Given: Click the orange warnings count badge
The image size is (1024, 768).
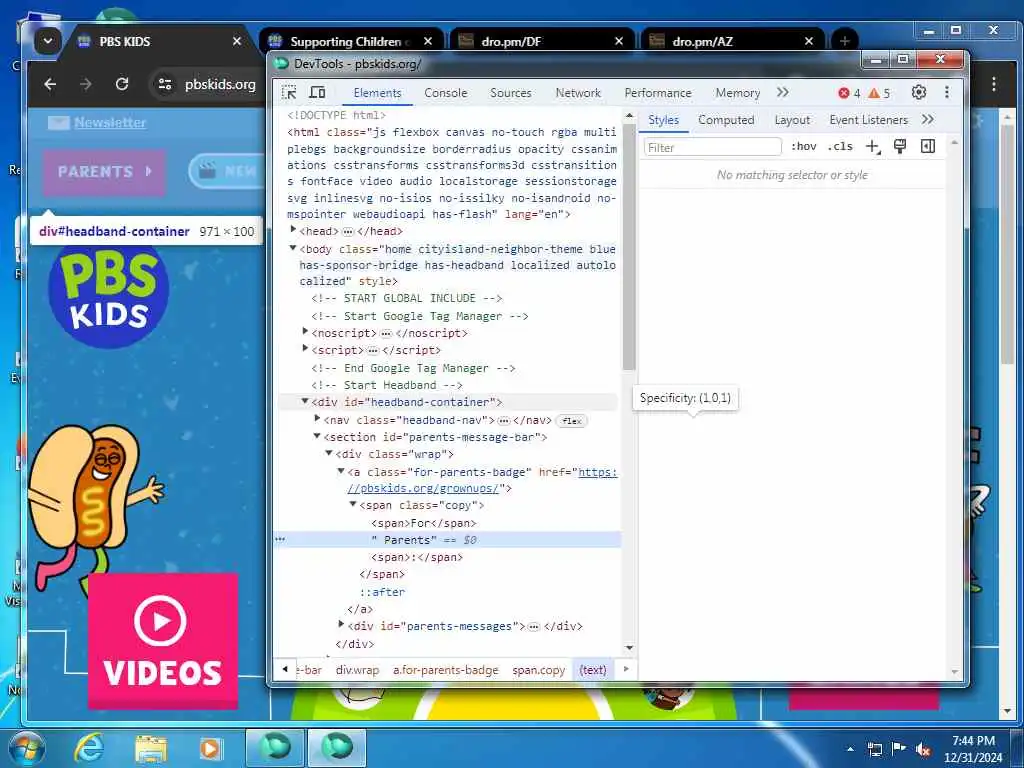Looking at the screenshot, I should (879, 93).
